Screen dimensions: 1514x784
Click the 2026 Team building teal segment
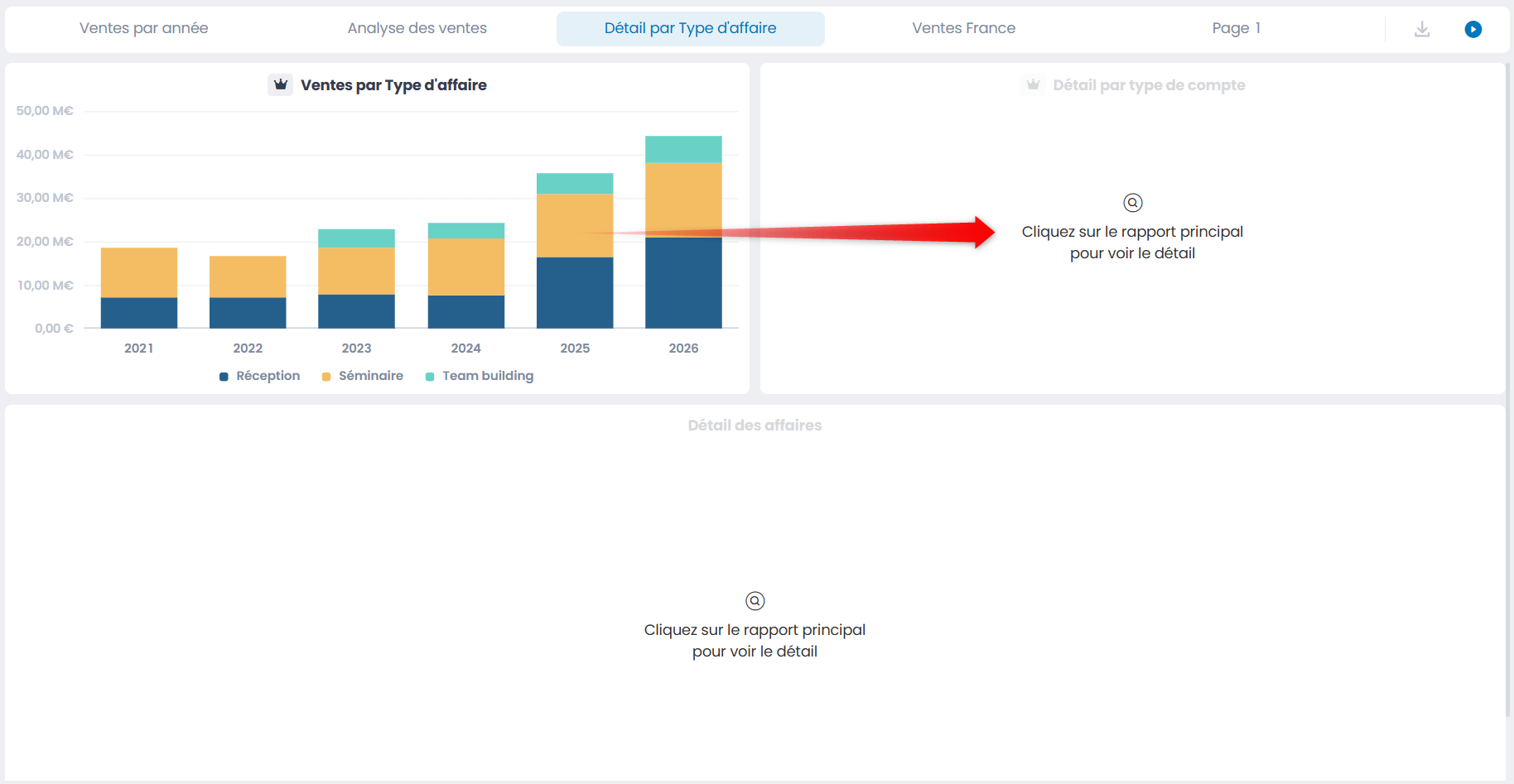click(x=683, y=149)
